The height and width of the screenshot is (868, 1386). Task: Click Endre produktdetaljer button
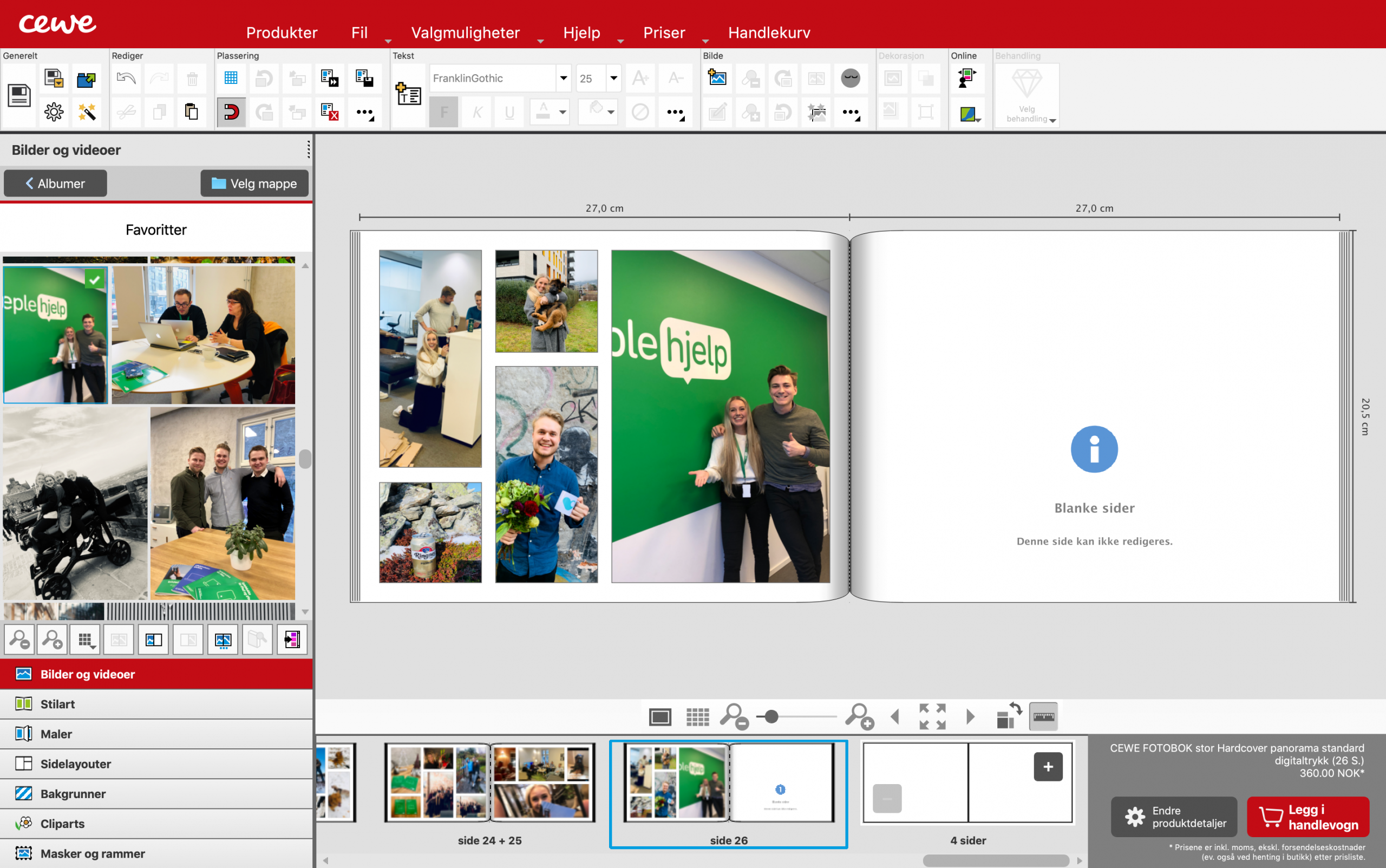click(1174, 817)
